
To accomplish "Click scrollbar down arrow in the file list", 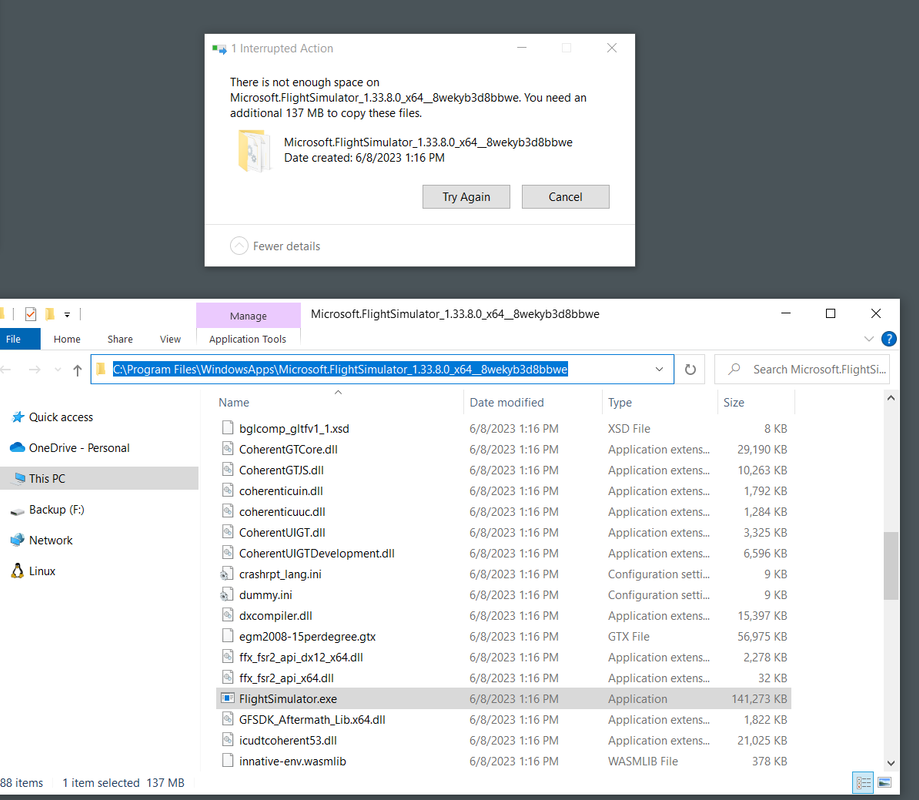I will point(891,763).
